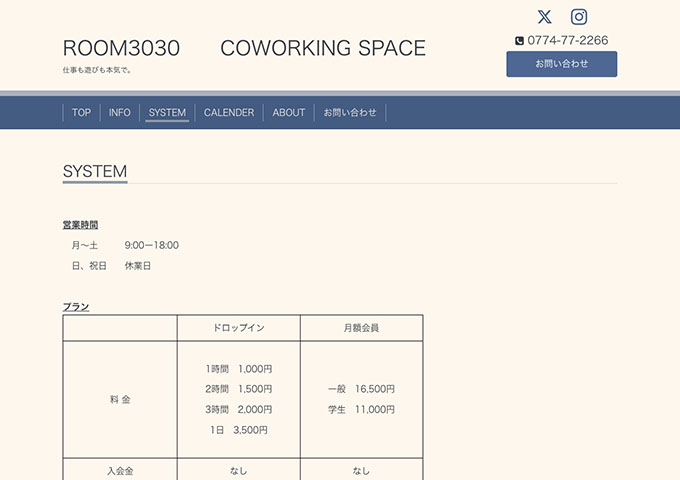
Task: Click the 1日 3,500円 price line
Action: pyautogui.click(x=239, y=430)
